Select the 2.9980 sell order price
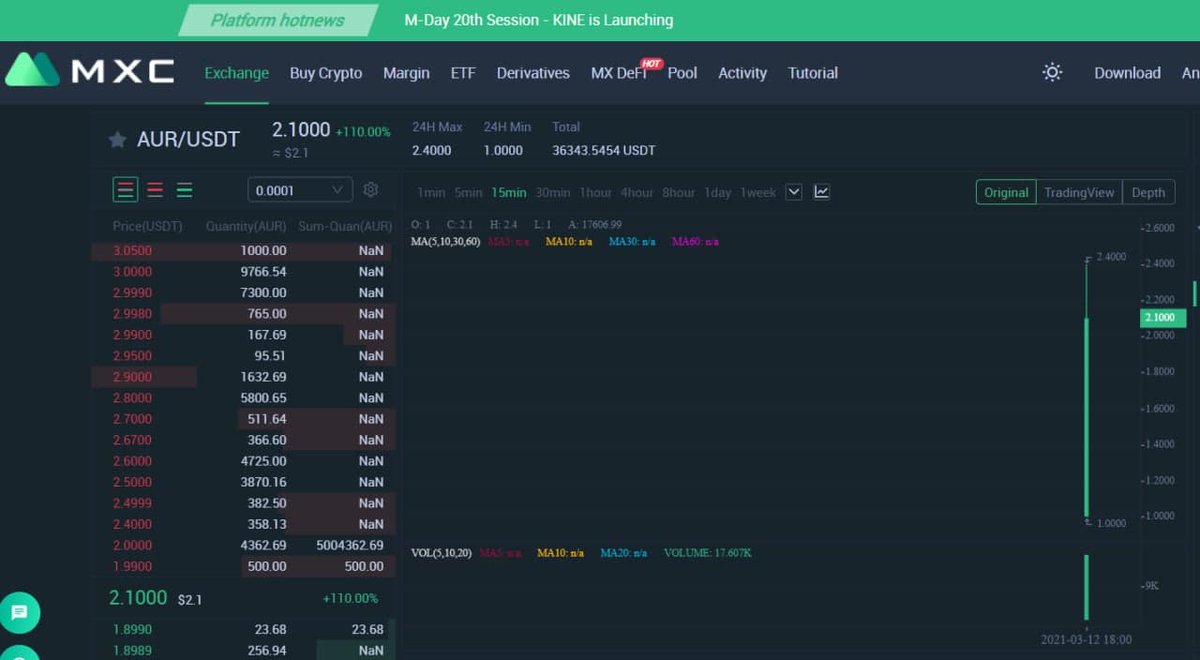This screenshot has width=1200, height=660. point(132,314)
